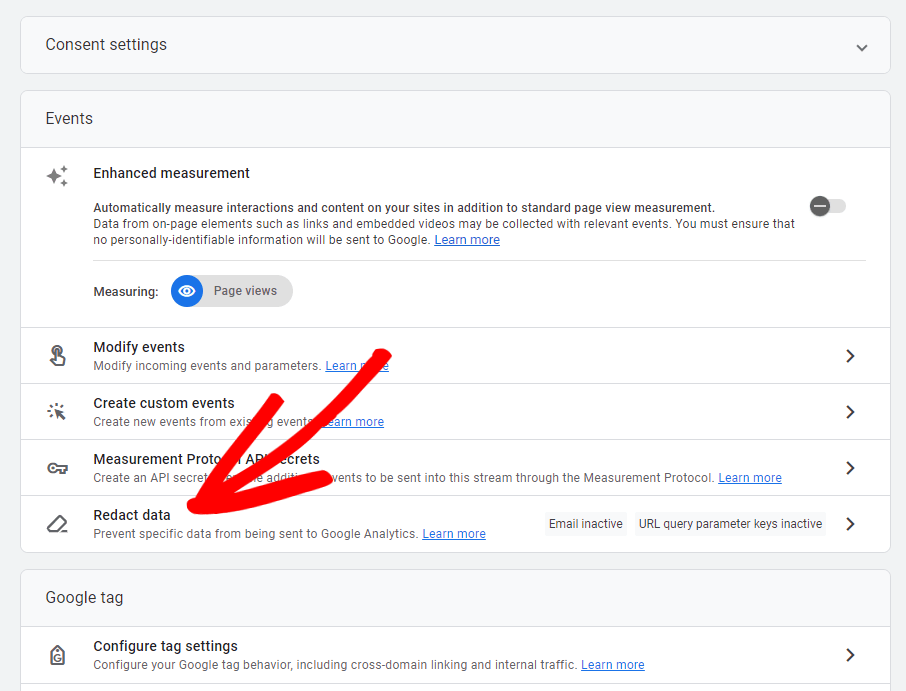Click Learn more for Measurement Protocol API secrets
The width and height of the screenshot is (906, 691).
(x=749, y=477)
